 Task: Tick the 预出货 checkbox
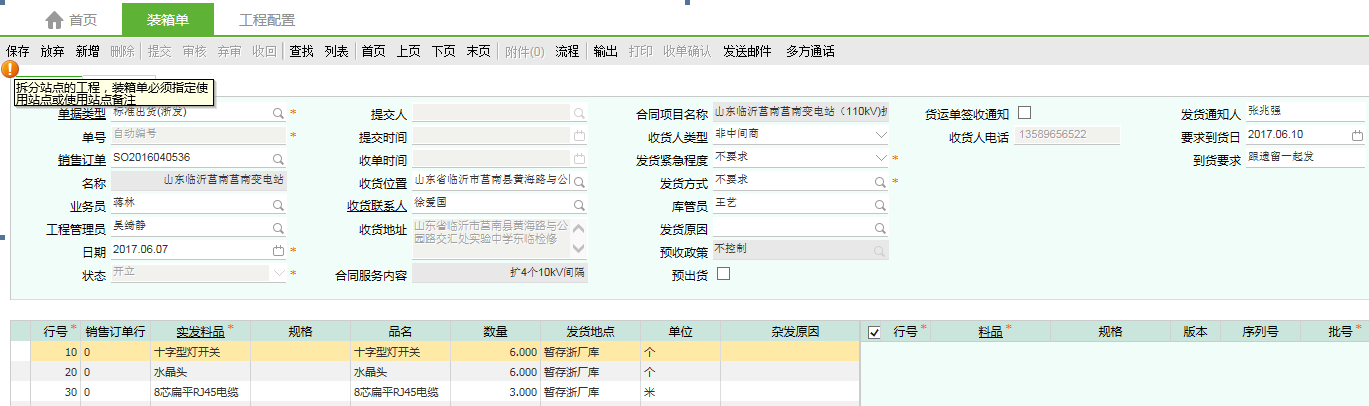[x=724, y=273]
